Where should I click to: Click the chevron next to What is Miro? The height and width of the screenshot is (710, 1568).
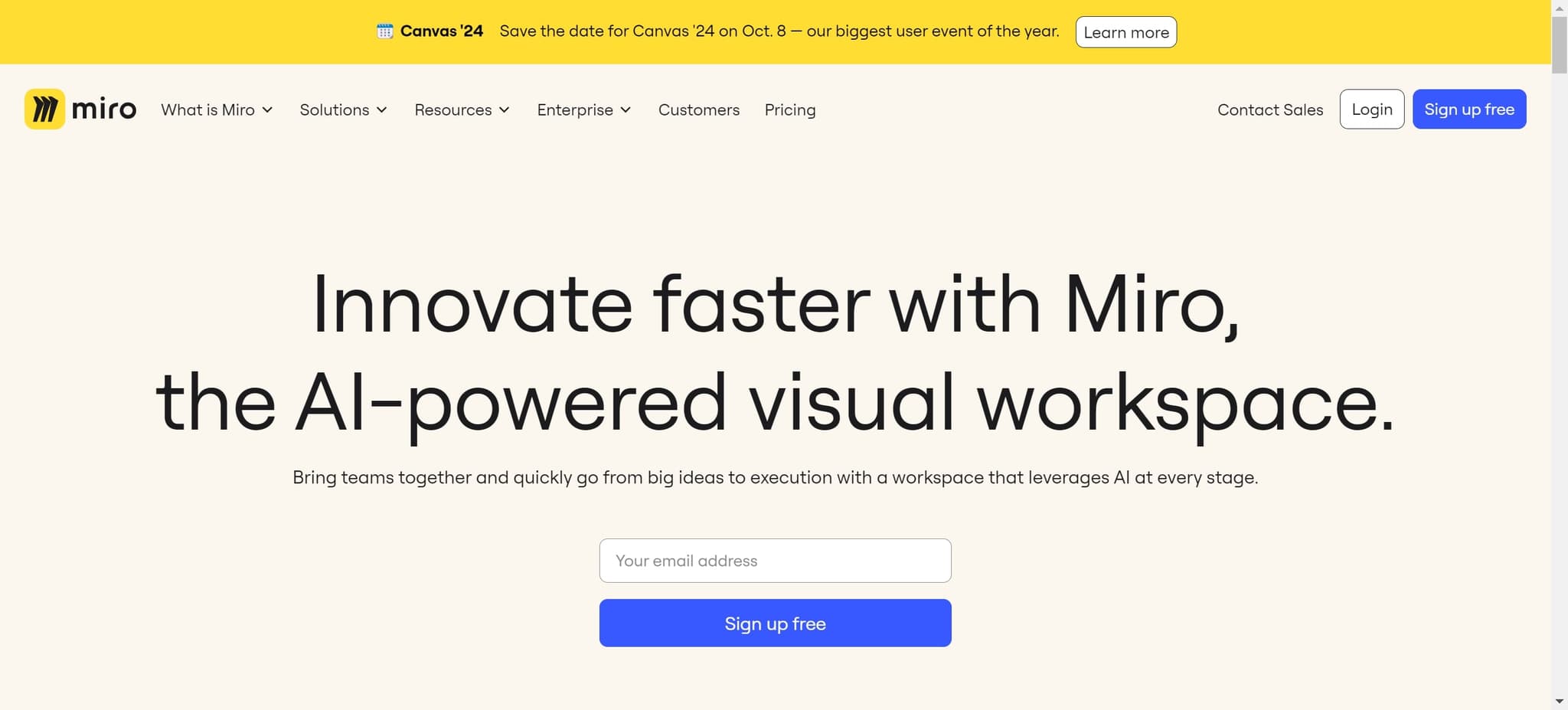(267, 110)
